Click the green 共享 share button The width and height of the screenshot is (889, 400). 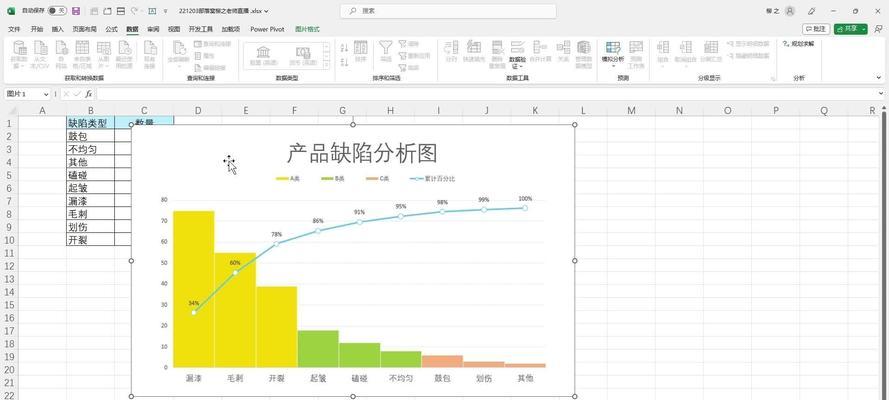(x=850, y=29)
